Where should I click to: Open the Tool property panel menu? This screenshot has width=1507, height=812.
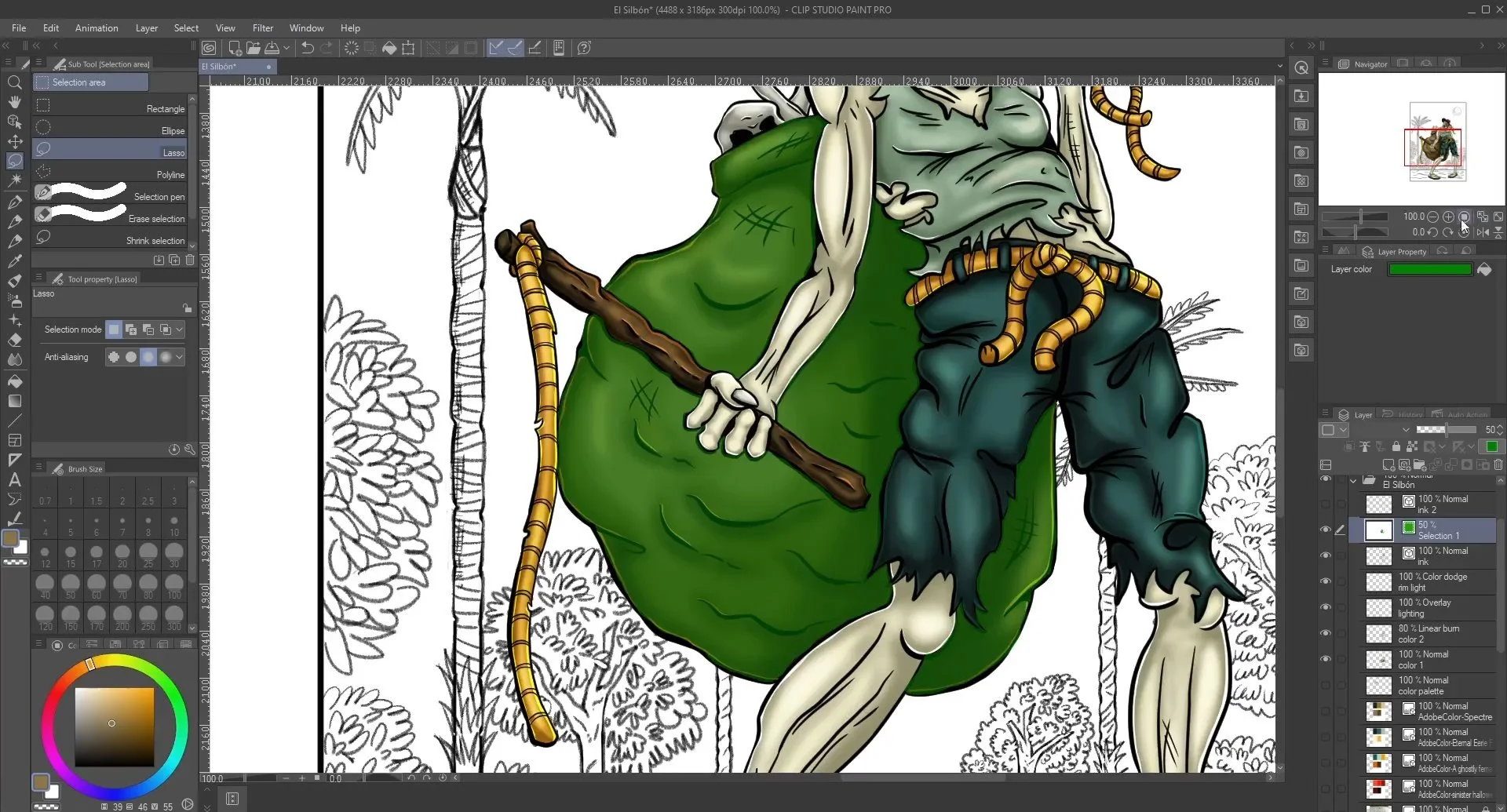coord(38,279)
